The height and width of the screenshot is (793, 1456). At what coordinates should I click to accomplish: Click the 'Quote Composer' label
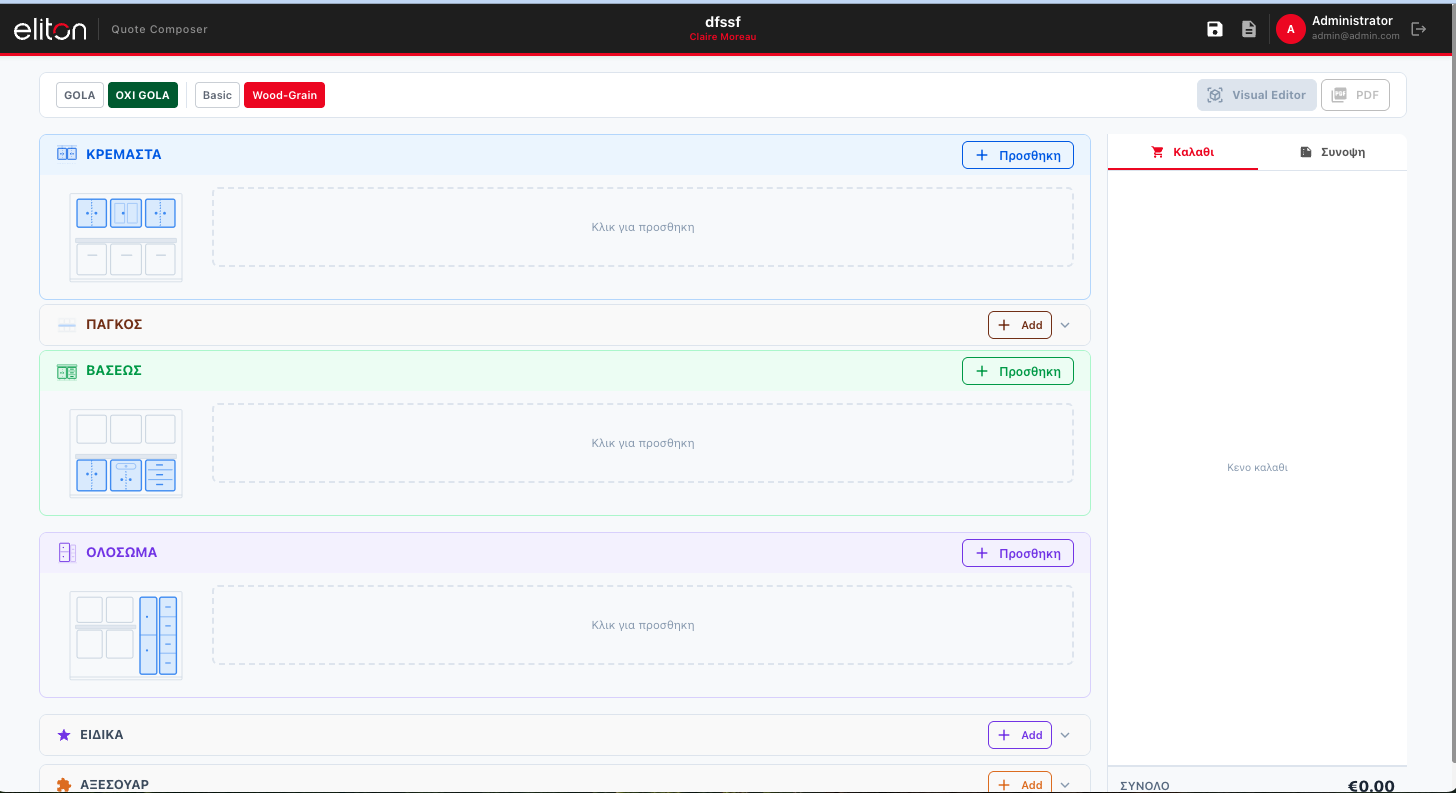[160, 30]
